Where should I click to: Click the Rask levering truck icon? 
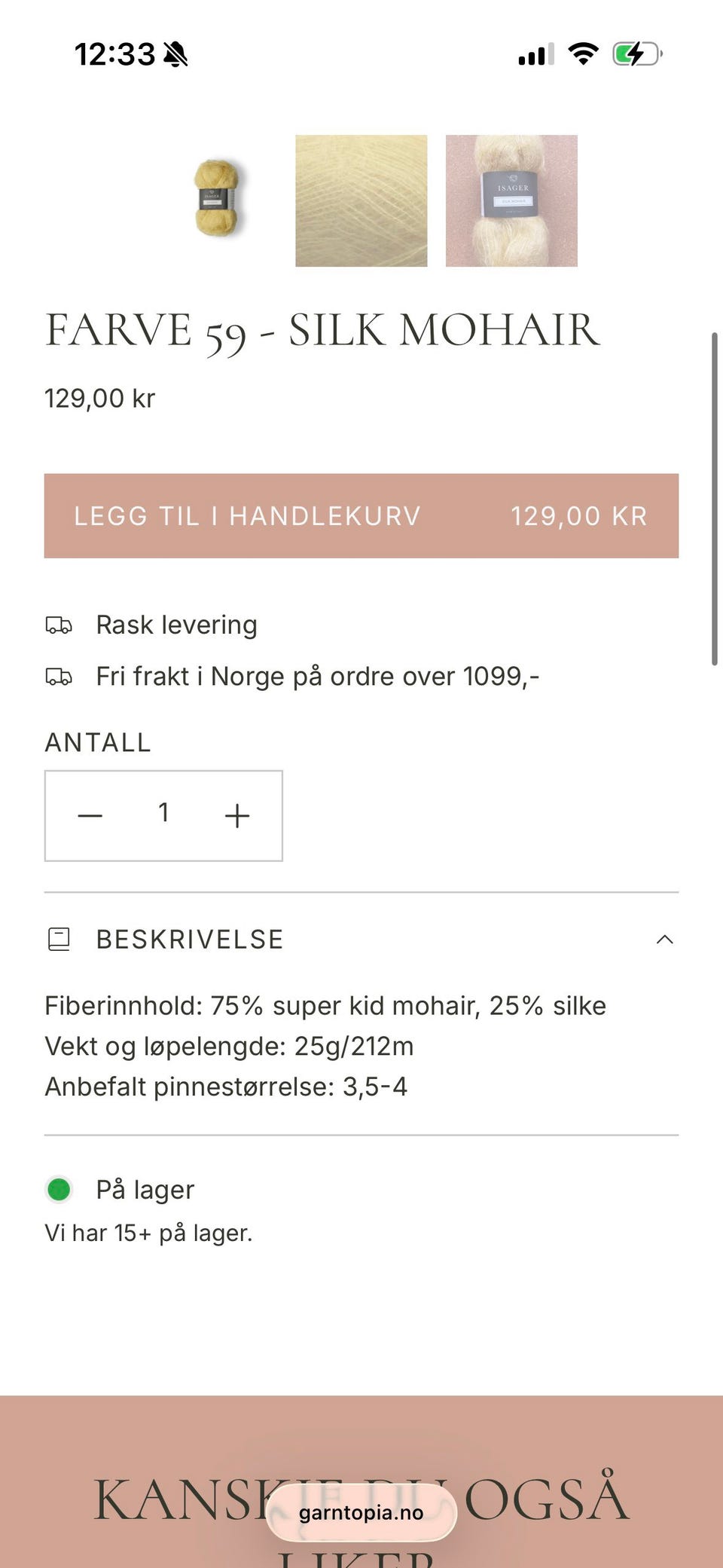pos(59,625)
